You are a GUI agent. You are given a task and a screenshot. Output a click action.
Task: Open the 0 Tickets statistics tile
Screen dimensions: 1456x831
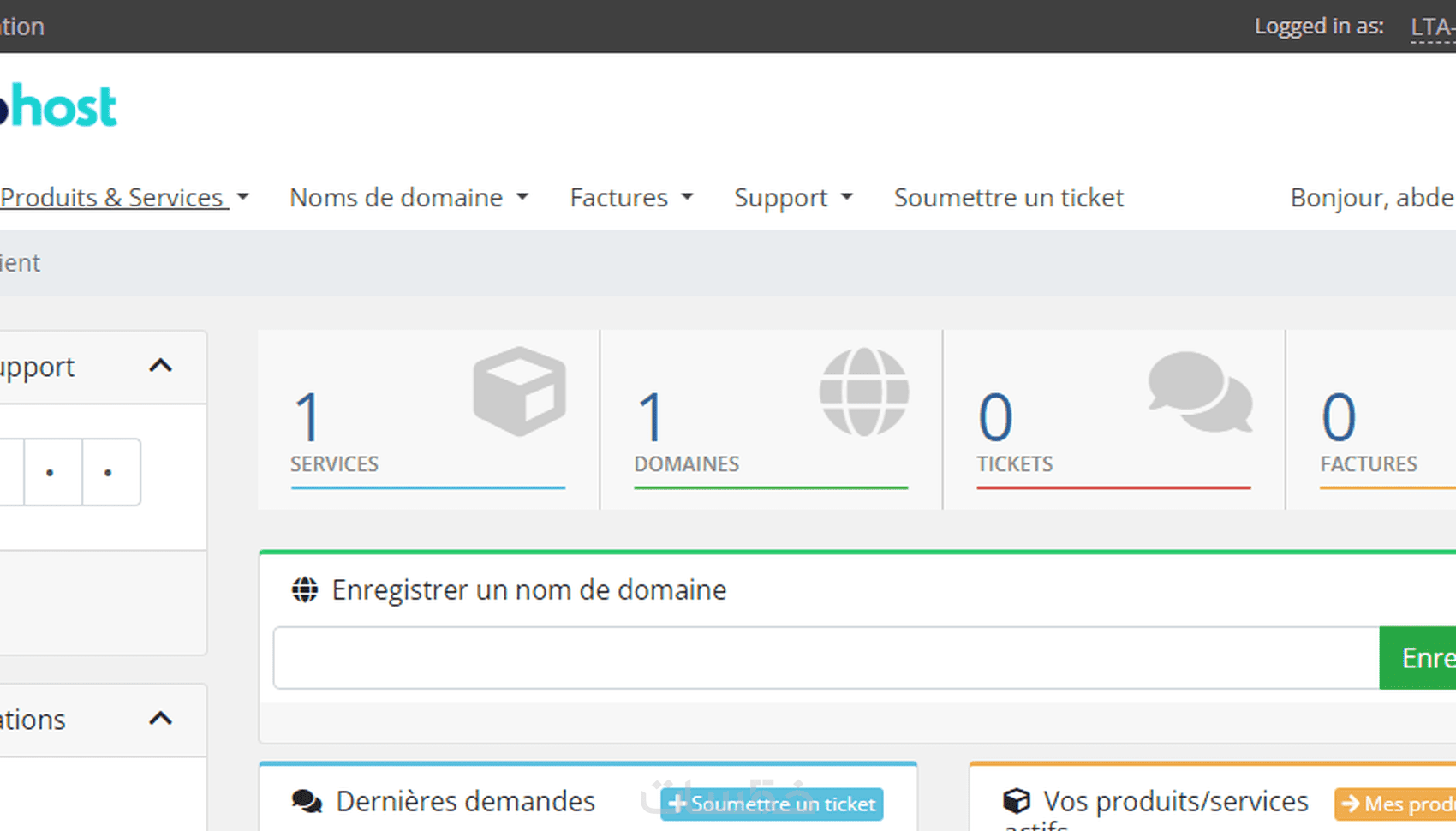(1113, 420)
